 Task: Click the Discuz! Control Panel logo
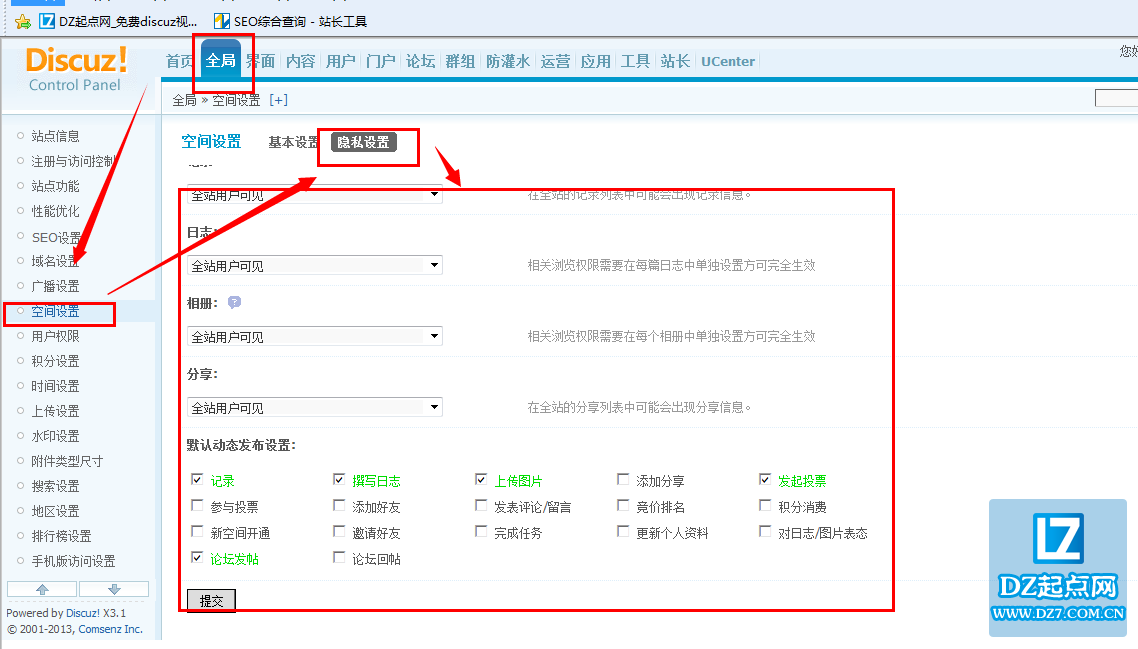(76, 70)
